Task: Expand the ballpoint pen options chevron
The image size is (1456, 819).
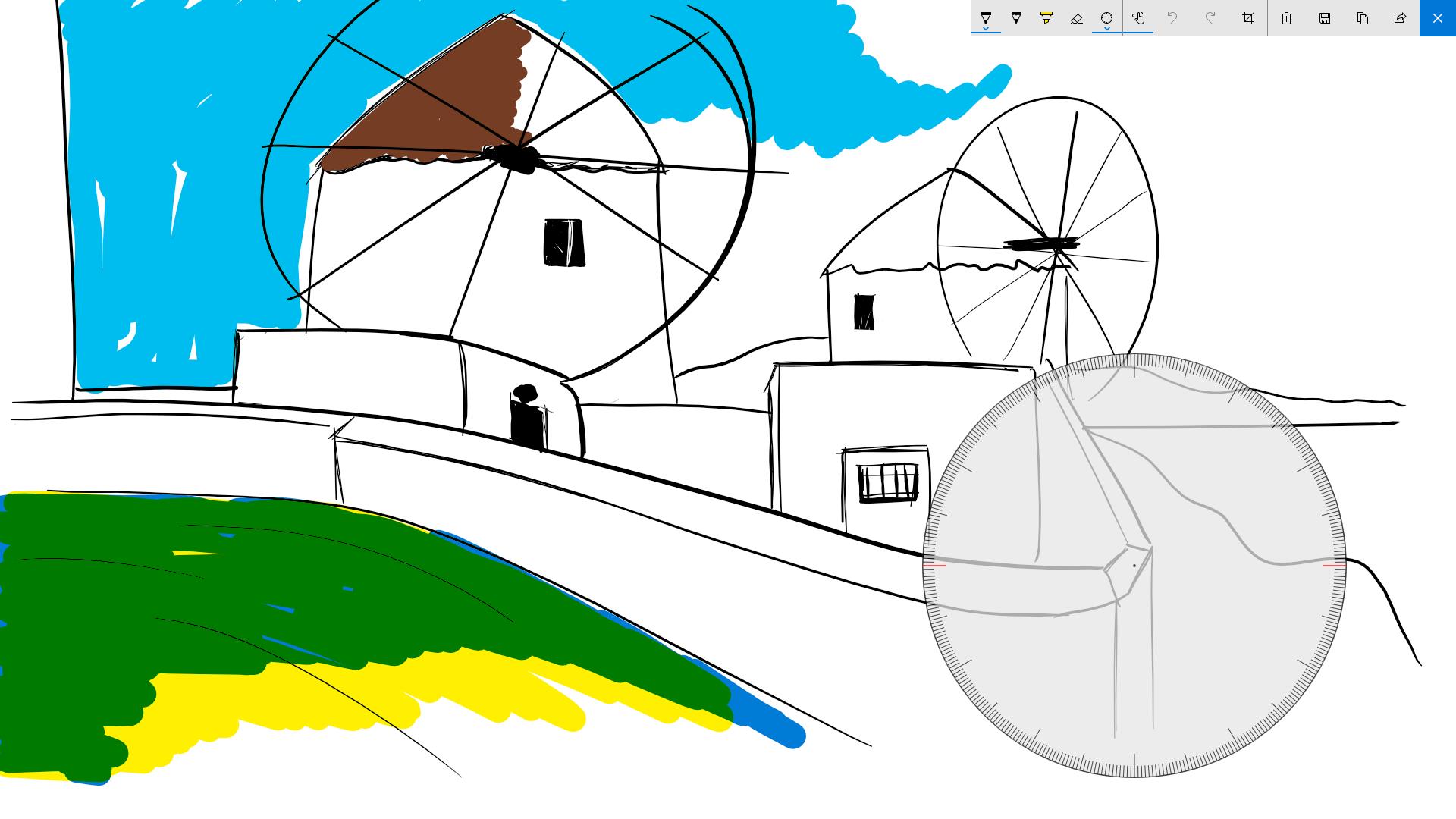Action: [986, 29]
